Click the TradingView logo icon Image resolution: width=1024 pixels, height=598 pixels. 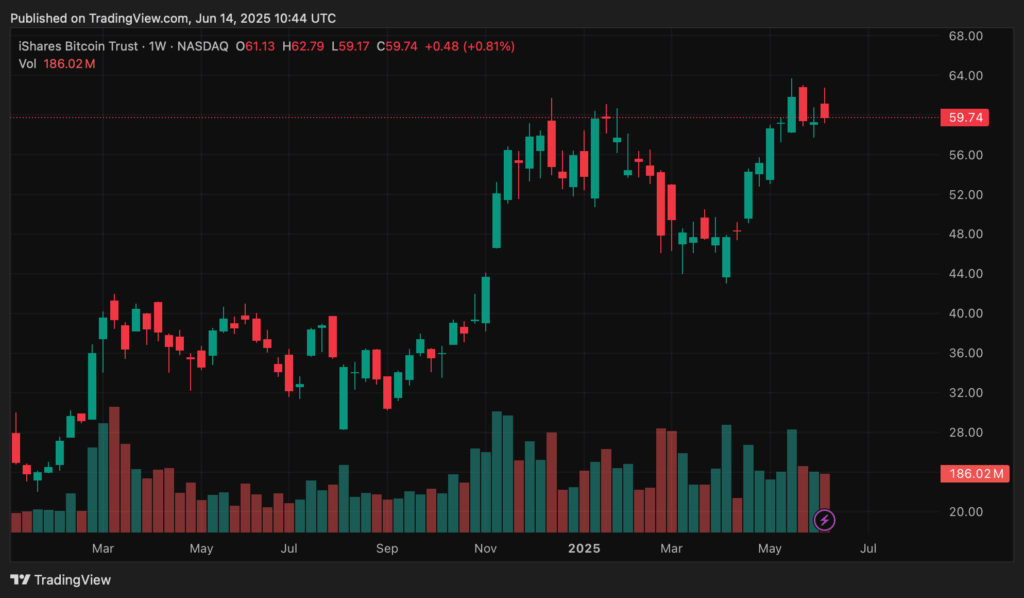pos(20,580)
